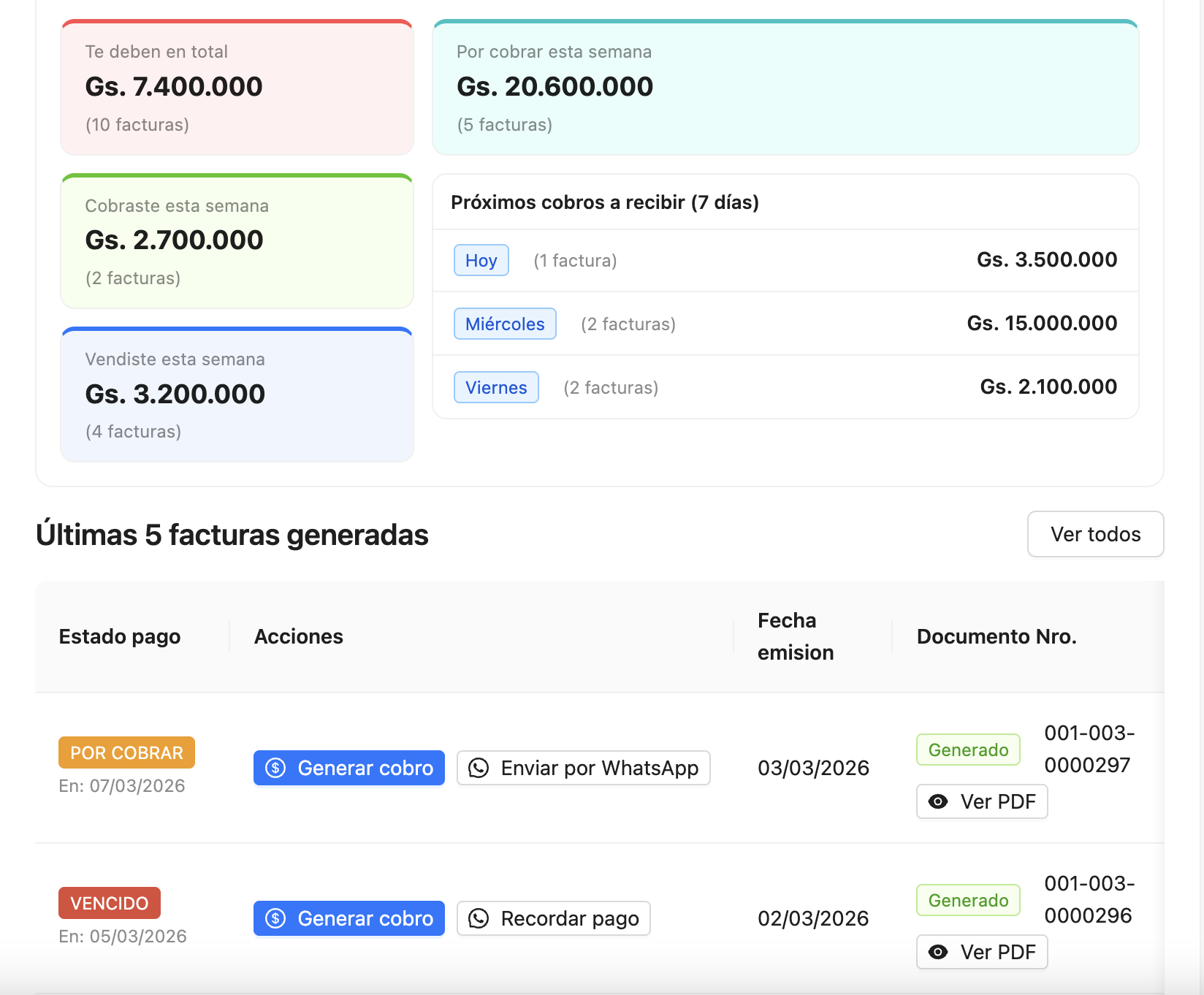
Task: Click the "Fecha emision" column header
Action: [796, 636]
